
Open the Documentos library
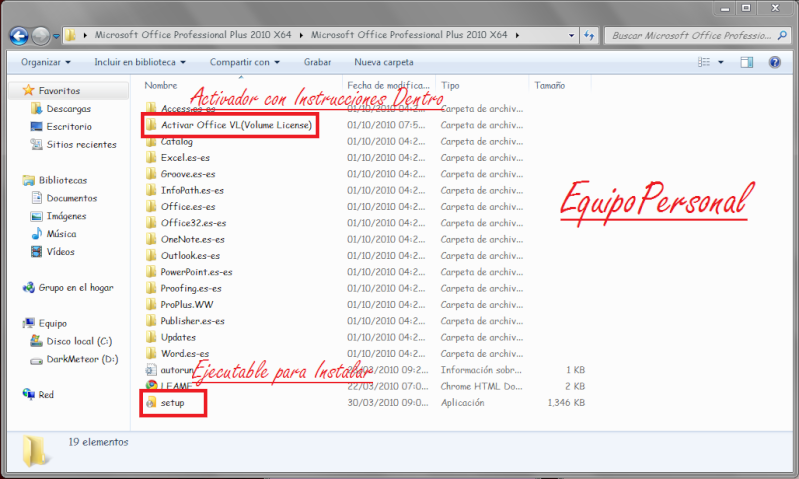(71, 198)
